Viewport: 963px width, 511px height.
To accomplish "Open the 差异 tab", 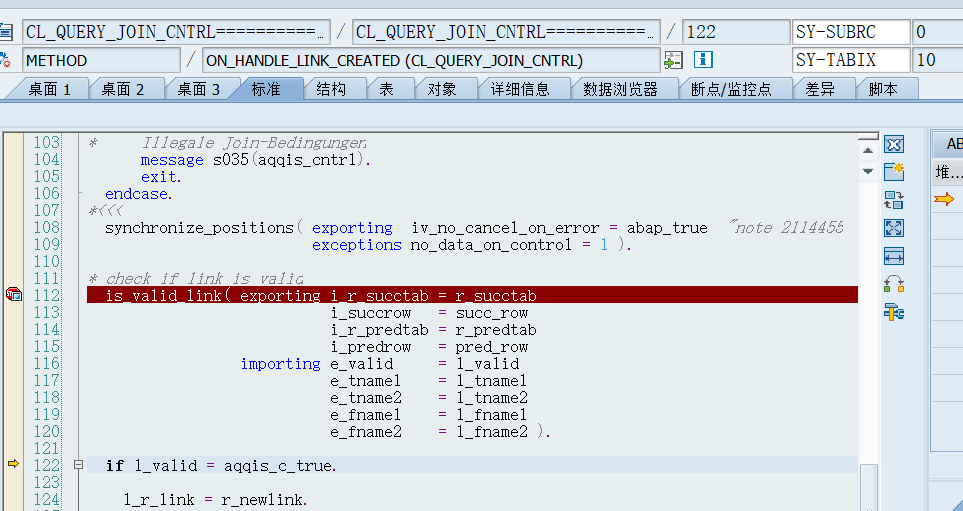I will click(820, 90).
